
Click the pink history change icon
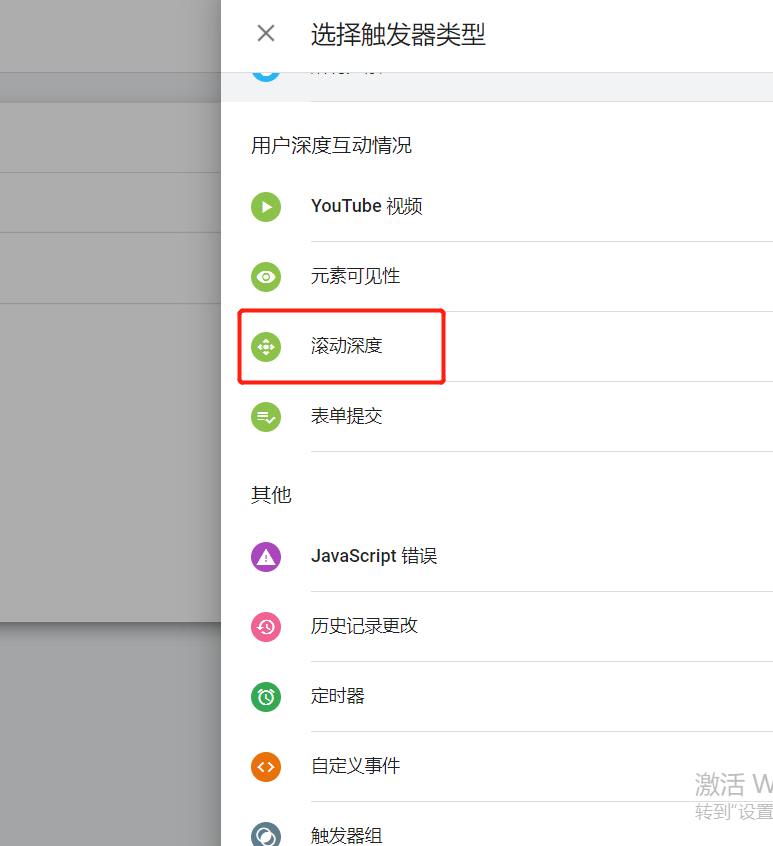266,627
